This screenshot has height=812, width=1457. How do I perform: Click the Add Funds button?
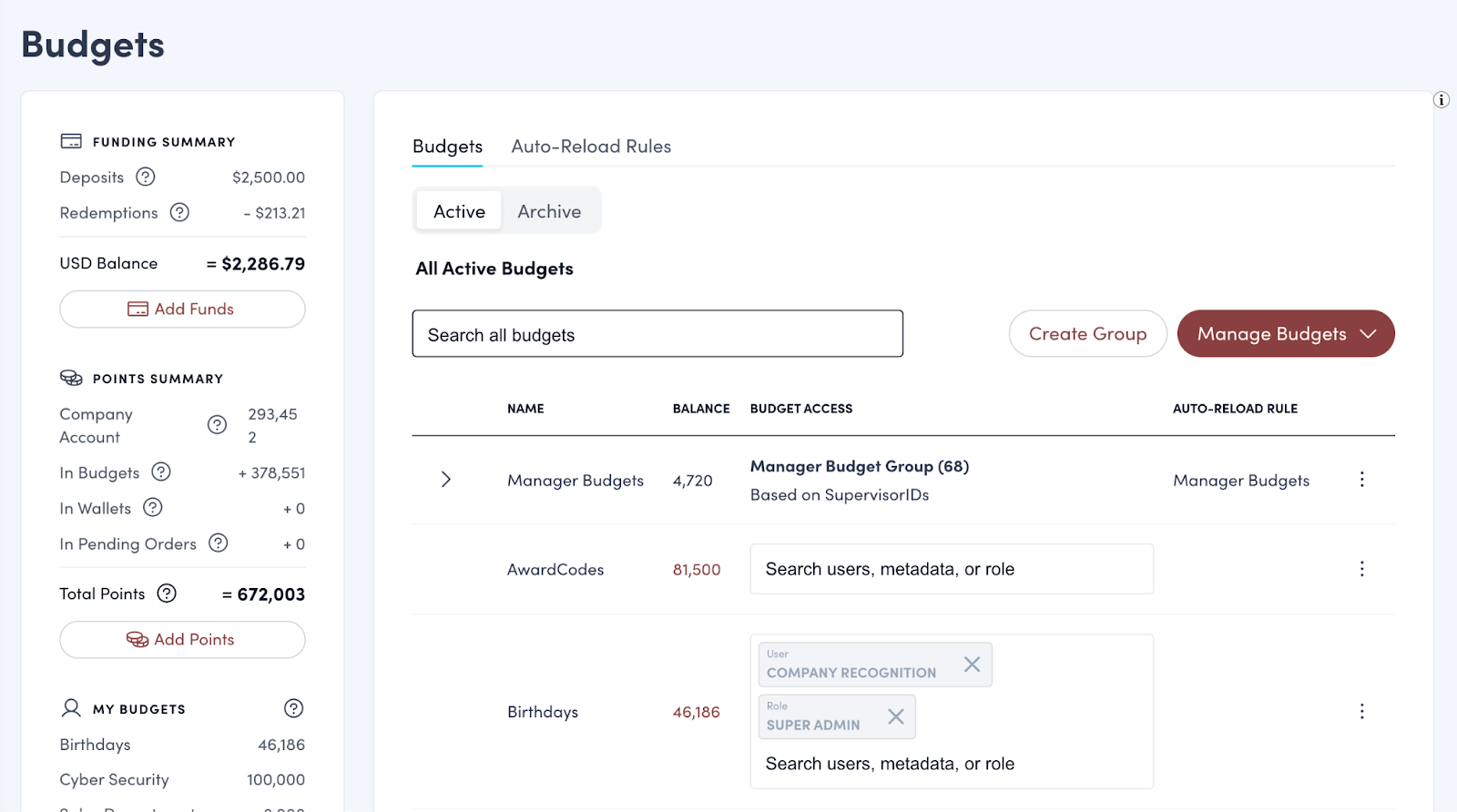click(x=182, y=310)
